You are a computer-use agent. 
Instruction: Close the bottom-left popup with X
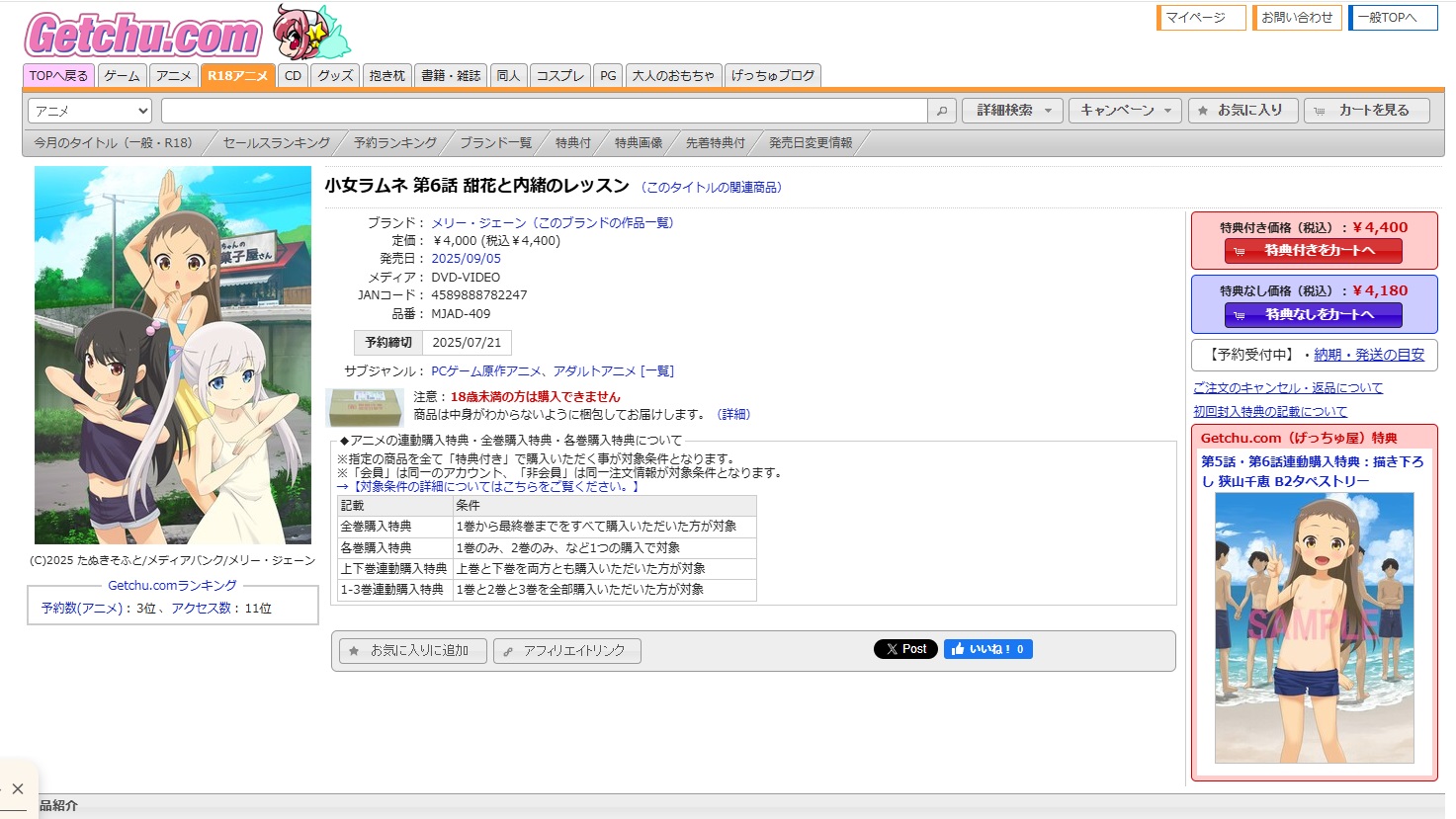[18, 788]
